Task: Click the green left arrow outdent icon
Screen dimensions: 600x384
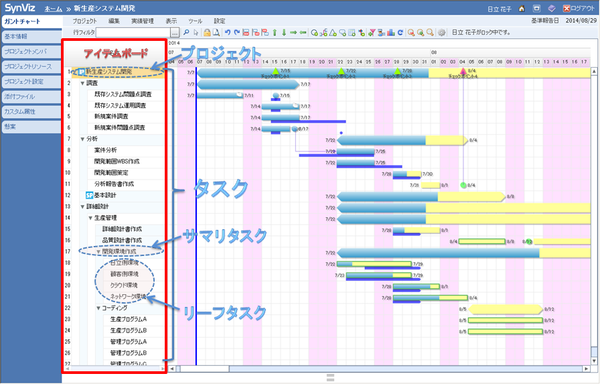Action: point(303,33)
